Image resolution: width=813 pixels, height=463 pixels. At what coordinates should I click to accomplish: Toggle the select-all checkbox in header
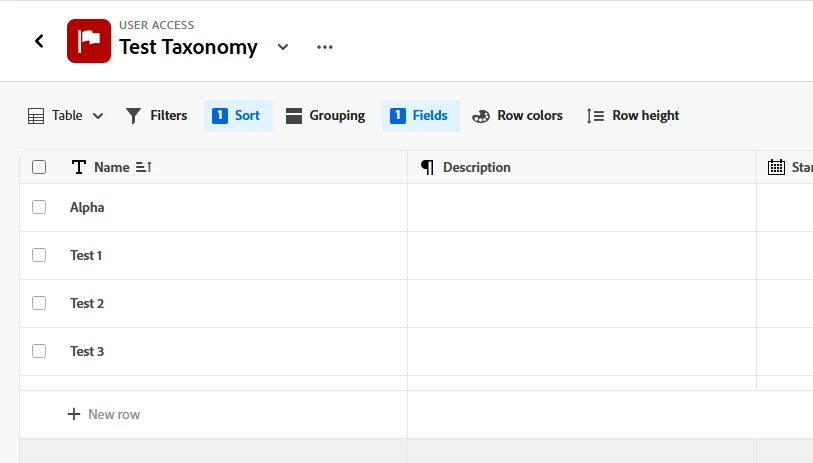[x=39, y=167]
